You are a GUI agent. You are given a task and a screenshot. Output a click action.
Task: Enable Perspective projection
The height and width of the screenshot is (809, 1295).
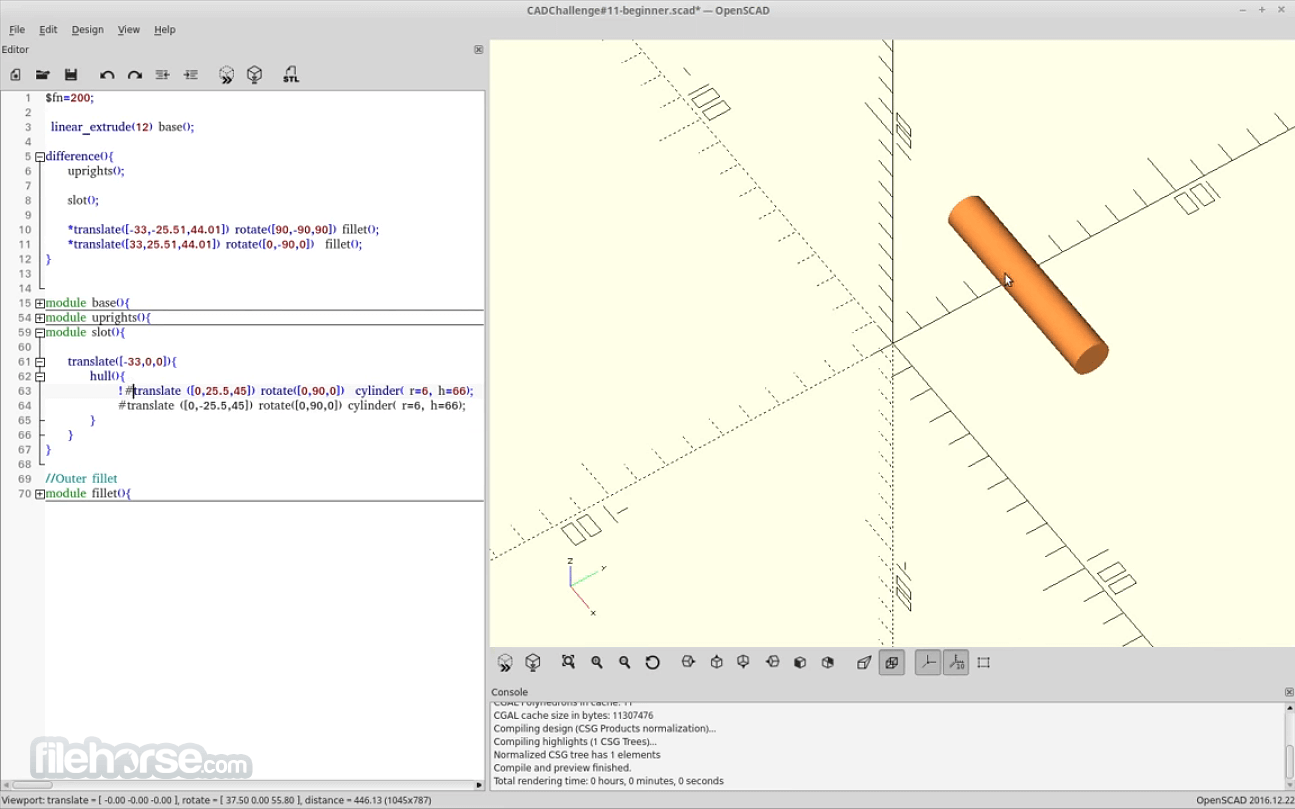864,662
